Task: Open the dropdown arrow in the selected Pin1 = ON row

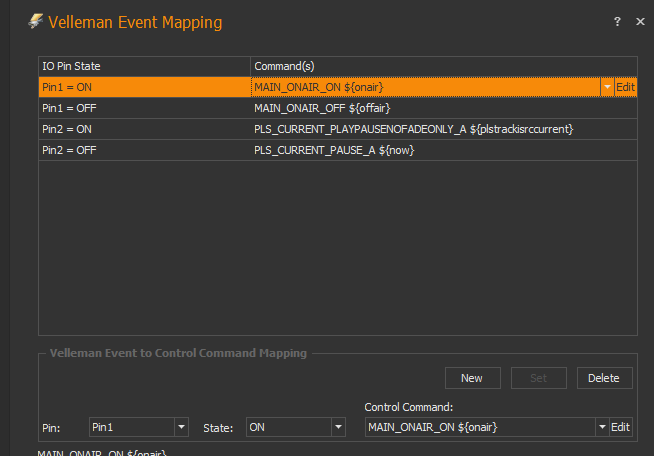Action: tap(607, 87)
